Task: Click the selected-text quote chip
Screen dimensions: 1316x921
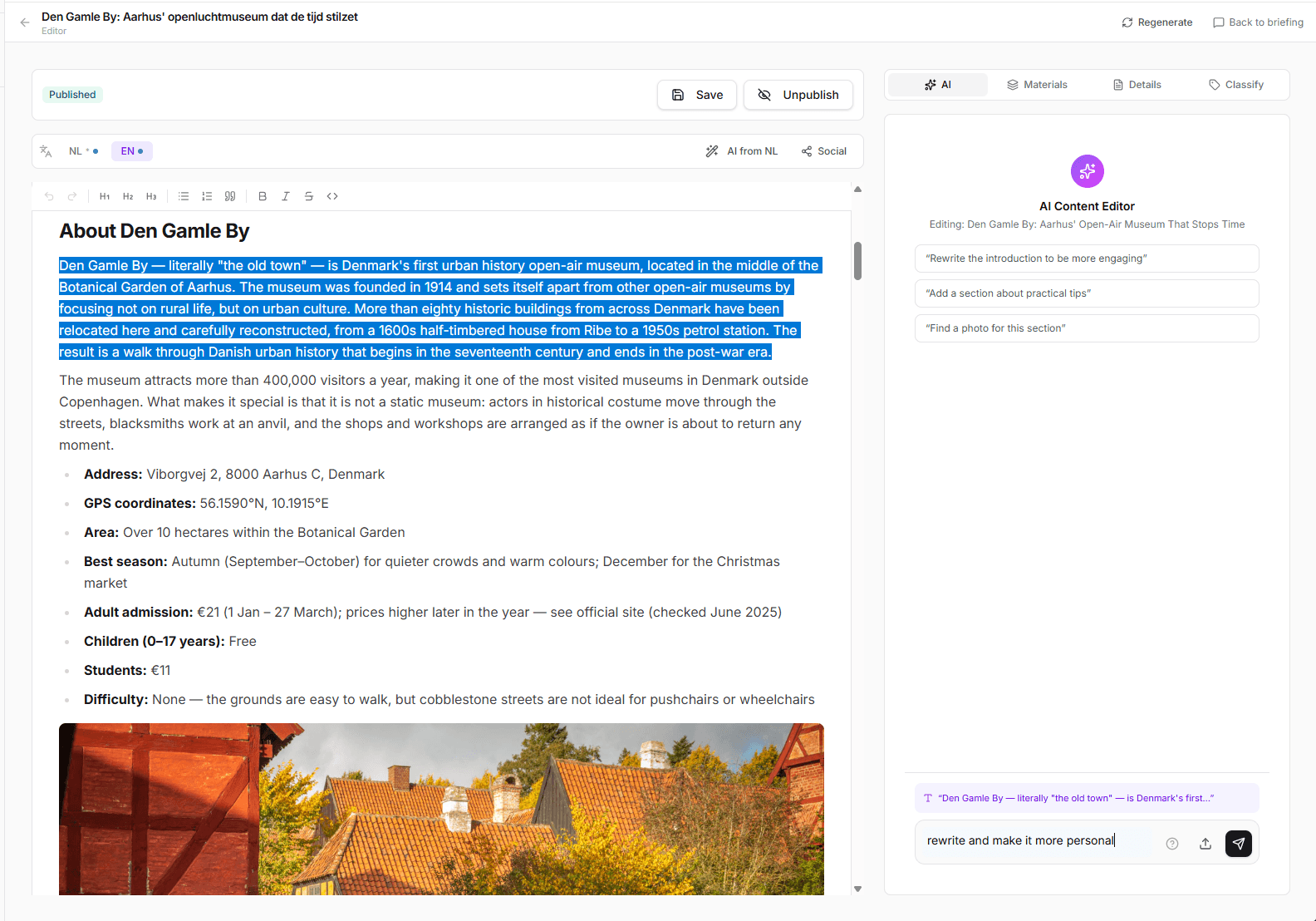Action: (x=1087, y=798)
